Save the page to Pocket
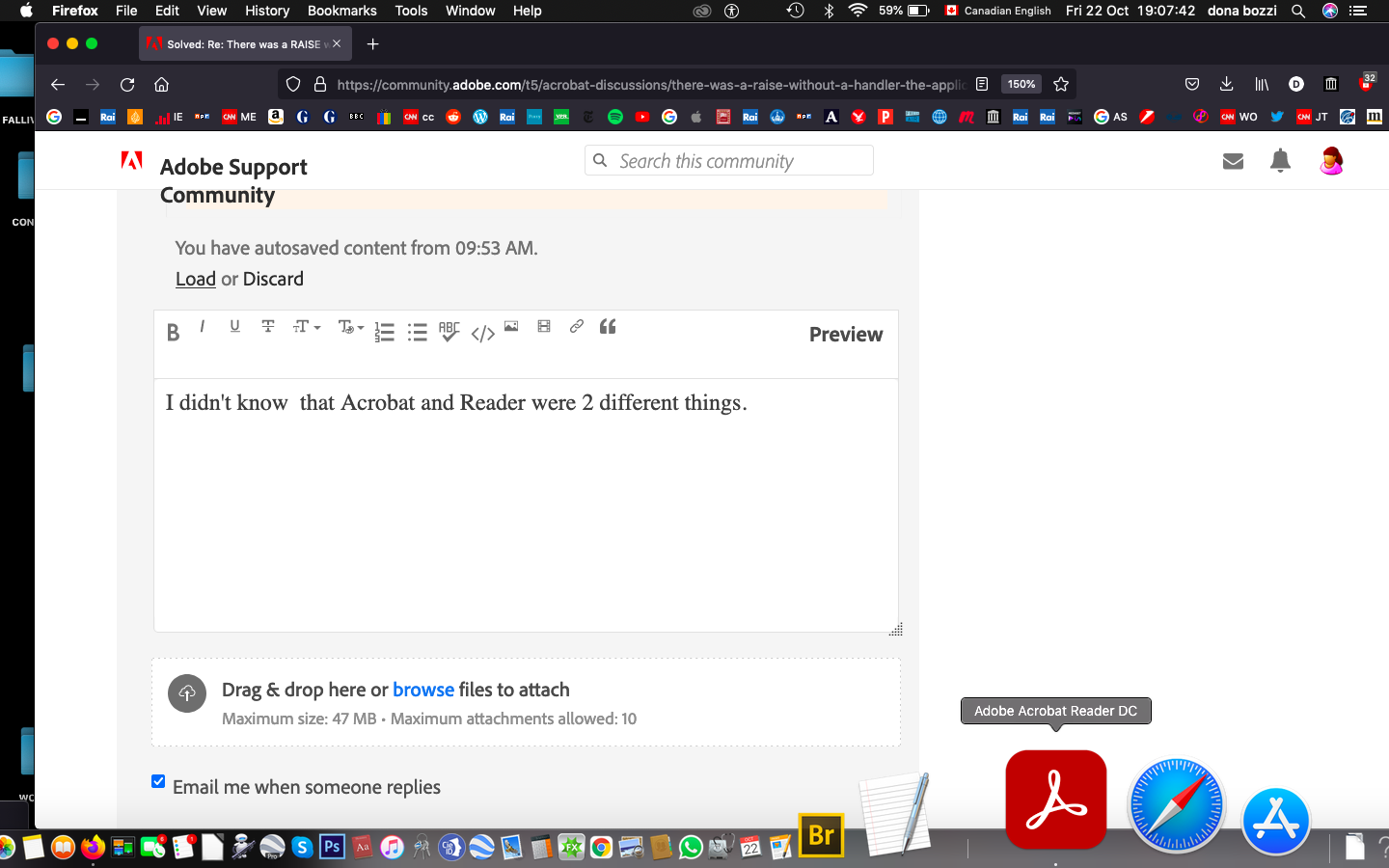The image size is (1389, 868). click(x=1192, y=84)
